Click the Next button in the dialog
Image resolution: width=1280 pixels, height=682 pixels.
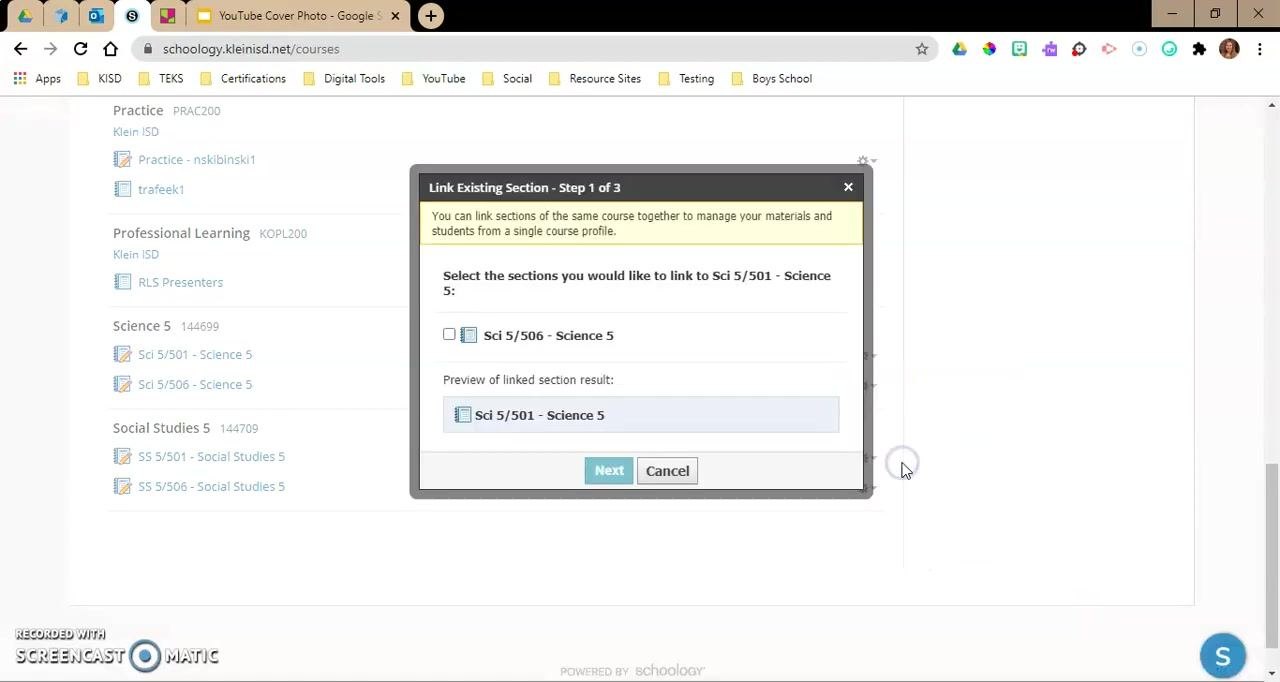click(x=609, y=471)
